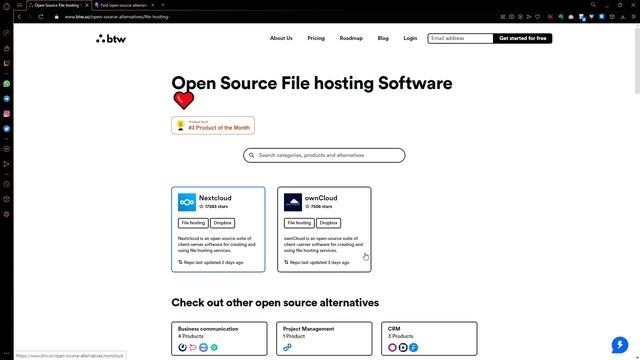
Task: Open the blue chat widget bubble
Action: click(620, 345)
